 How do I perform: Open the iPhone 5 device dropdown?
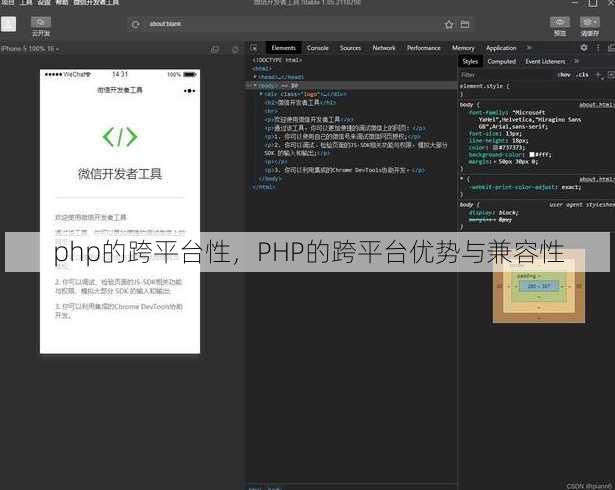[30, 49]
